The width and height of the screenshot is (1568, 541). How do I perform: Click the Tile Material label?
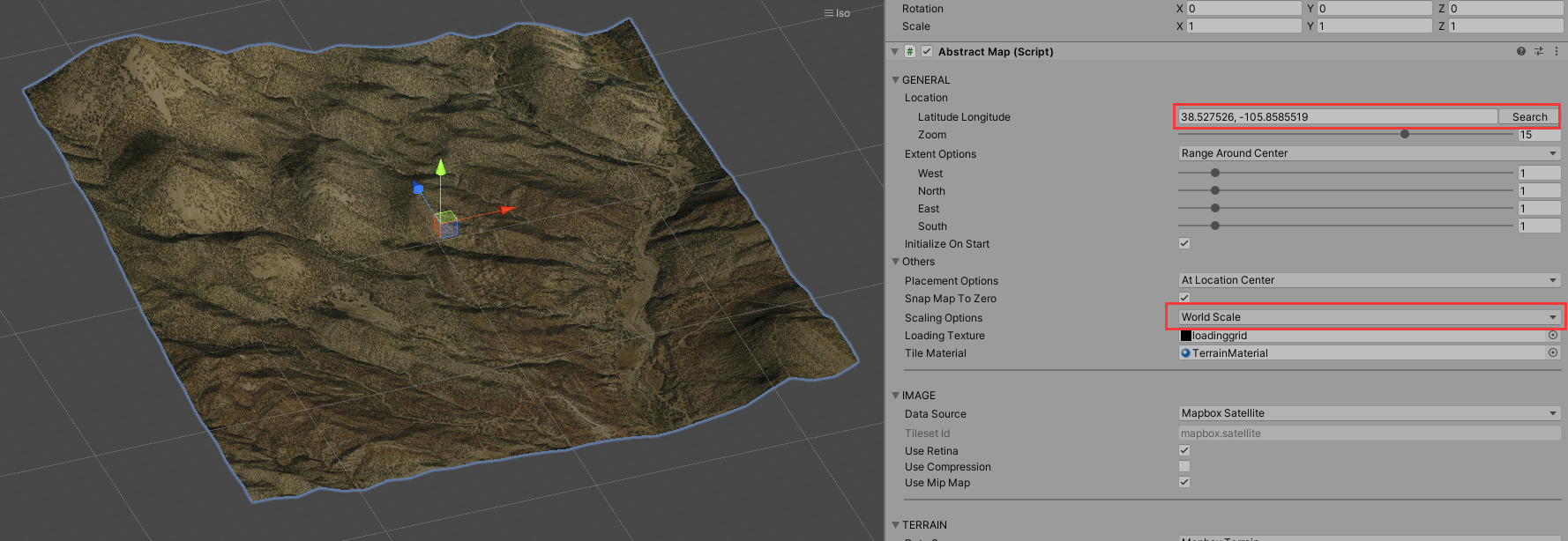pyautogui.click(x=936, y=352)
